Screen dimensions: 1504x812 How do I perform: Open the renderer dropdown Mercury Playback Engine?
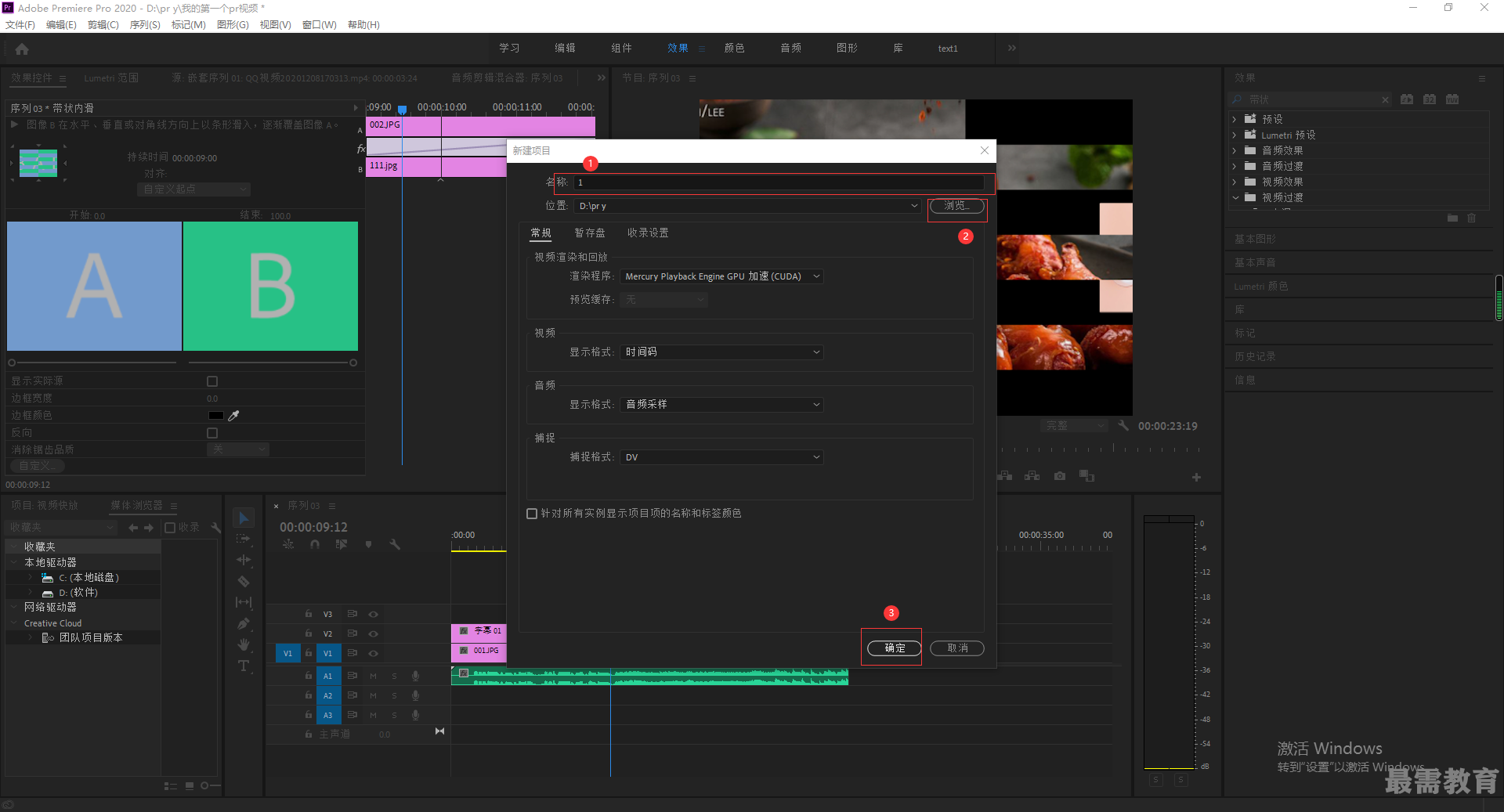[x=721, y=276]
